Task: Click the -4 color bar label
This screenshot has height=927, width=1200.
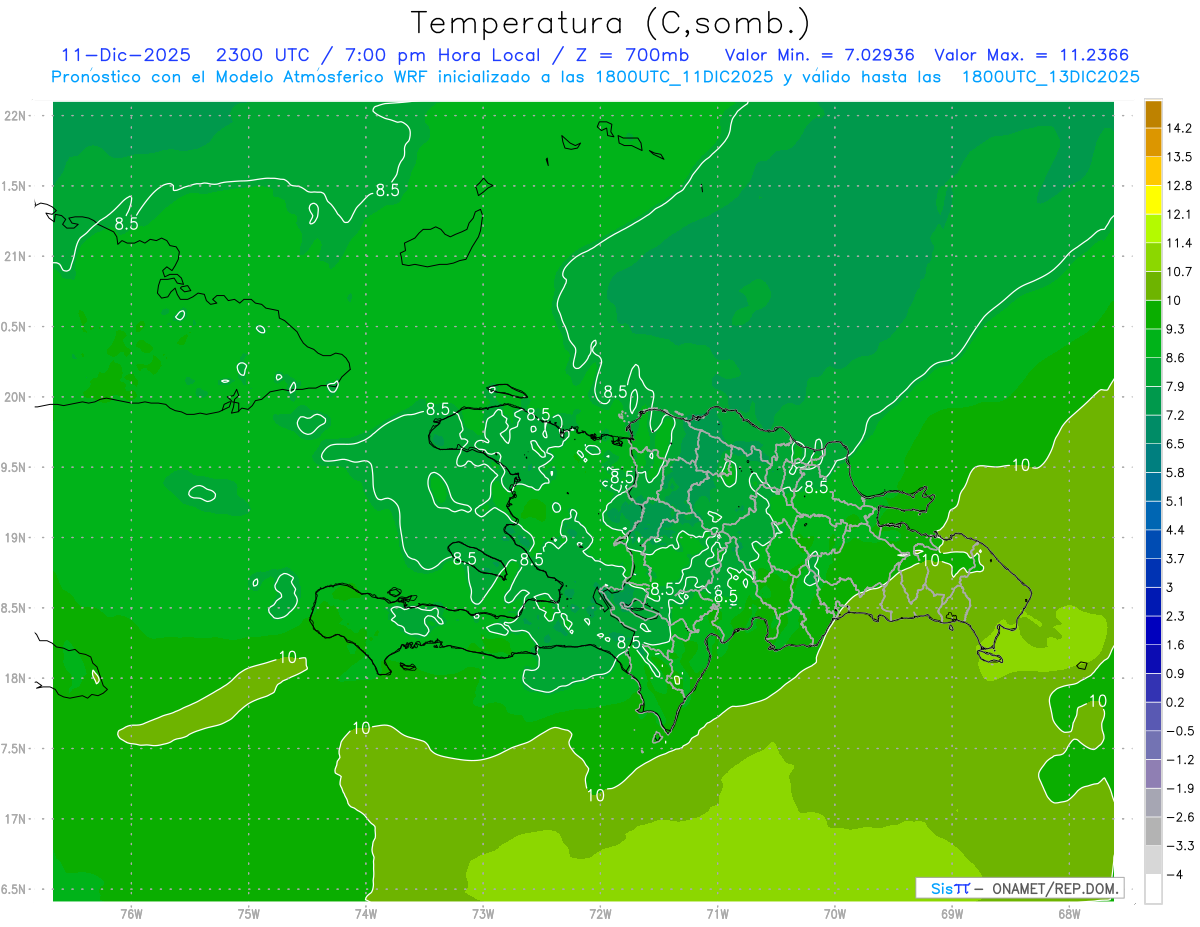Action: tap(1175, 875)
